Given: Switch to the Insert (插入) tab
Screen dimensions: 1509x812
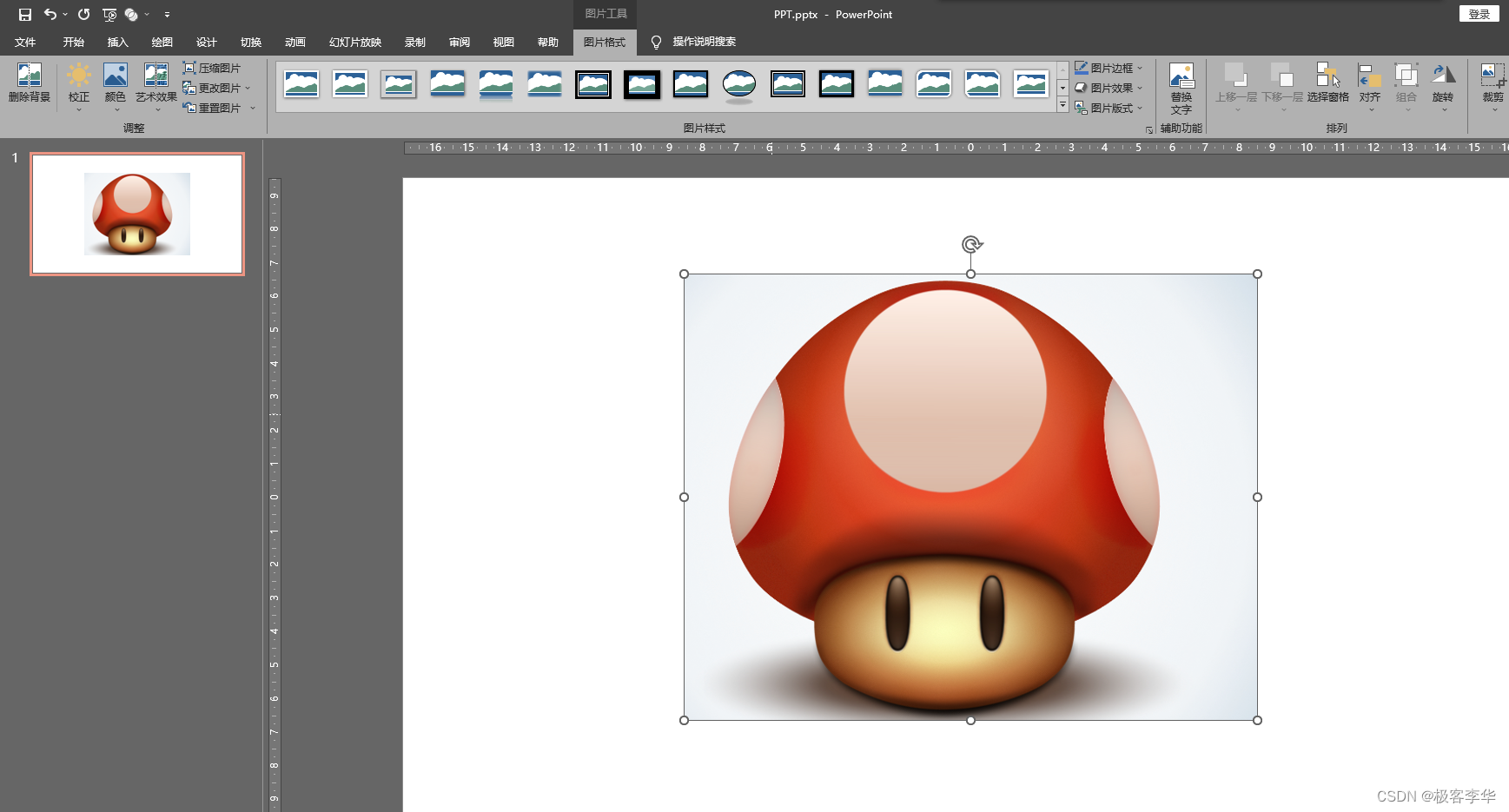Looking at the screenshot, I should point(117,42).
